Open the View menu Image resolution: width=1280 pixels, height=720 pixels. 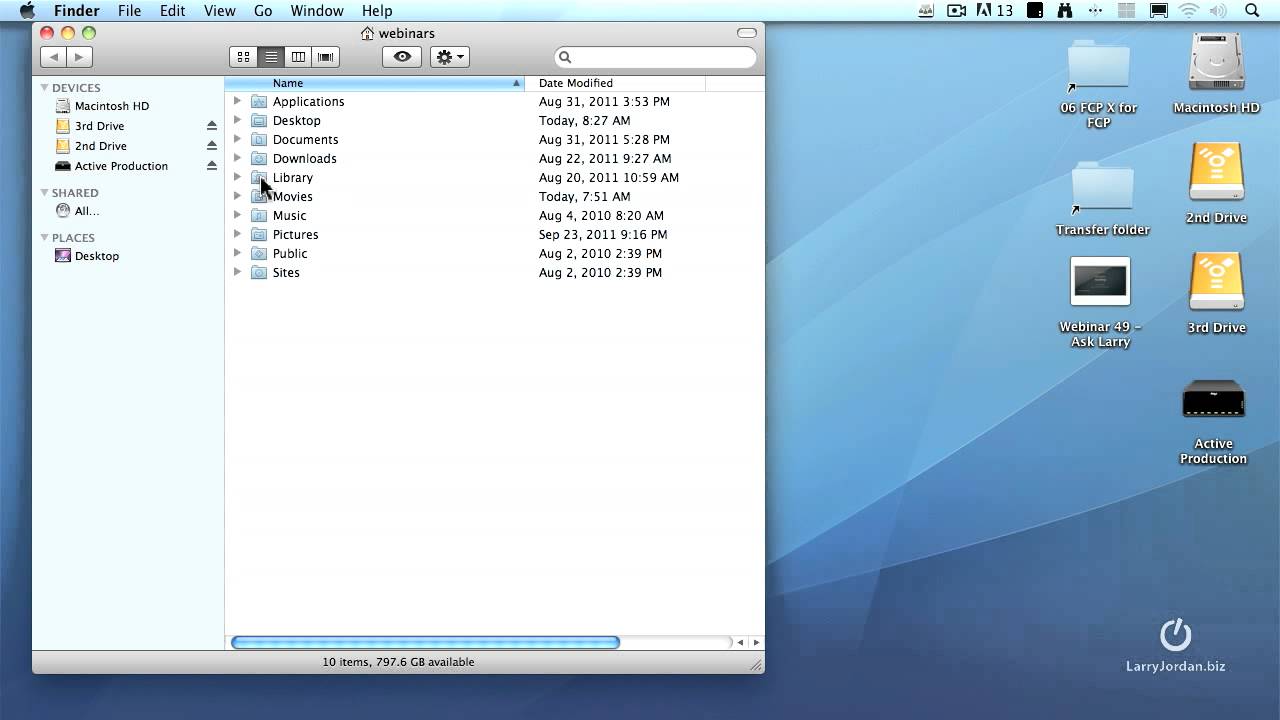pyautogui.click(x=219, y=11)
